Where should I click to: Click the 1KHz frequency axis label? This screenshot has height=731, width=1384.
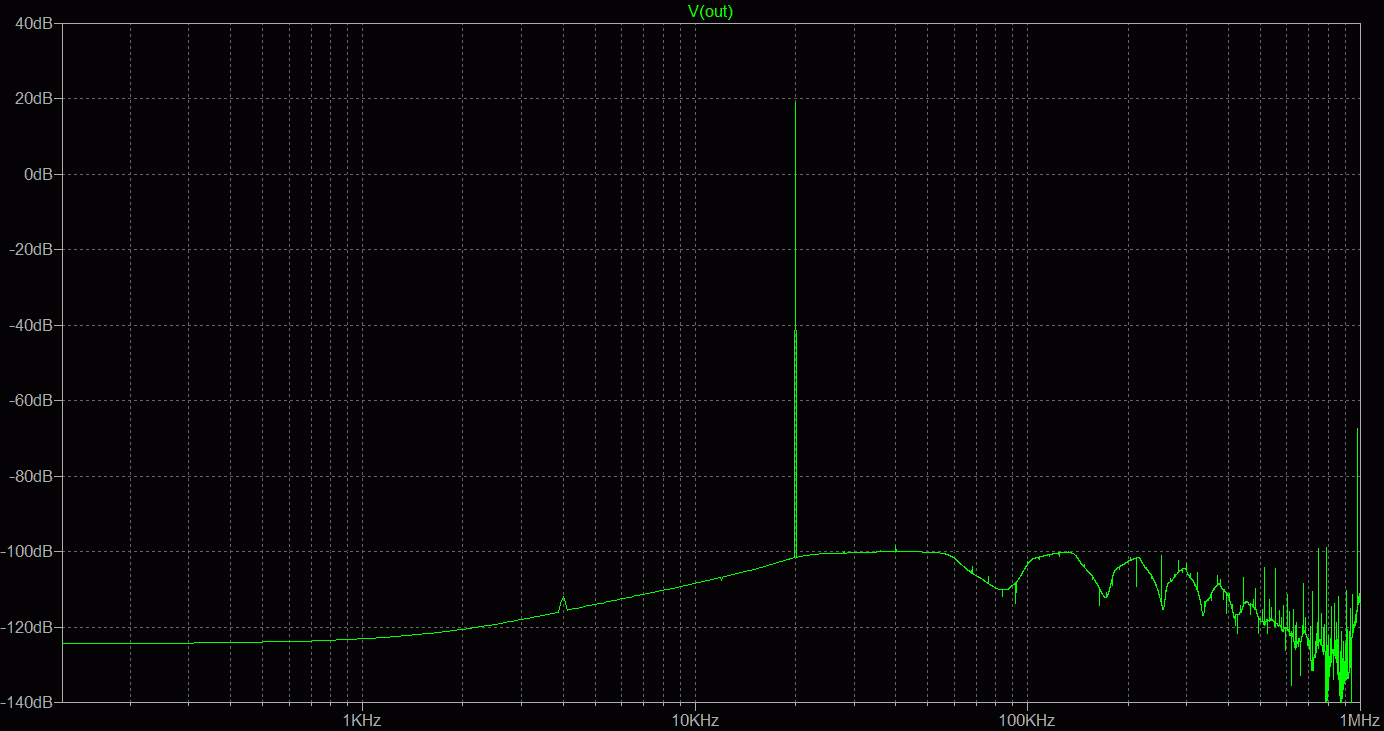coord(362,720)
